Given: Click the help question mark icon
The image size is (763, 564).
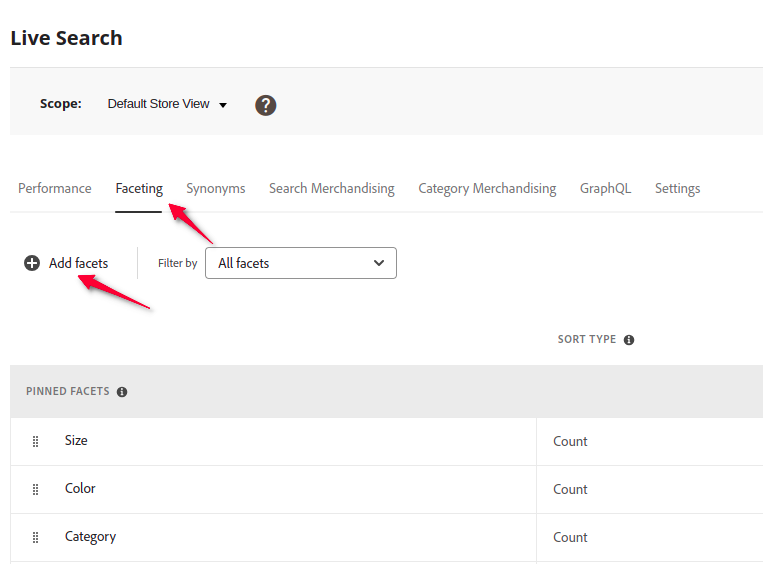Looking at the screenshot, I should [266, 105].
